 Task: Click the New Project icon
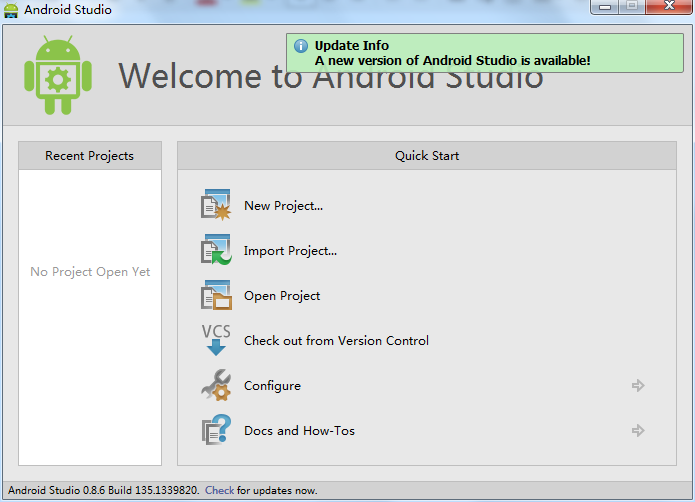pyautogui.click(x=216, y=205)
